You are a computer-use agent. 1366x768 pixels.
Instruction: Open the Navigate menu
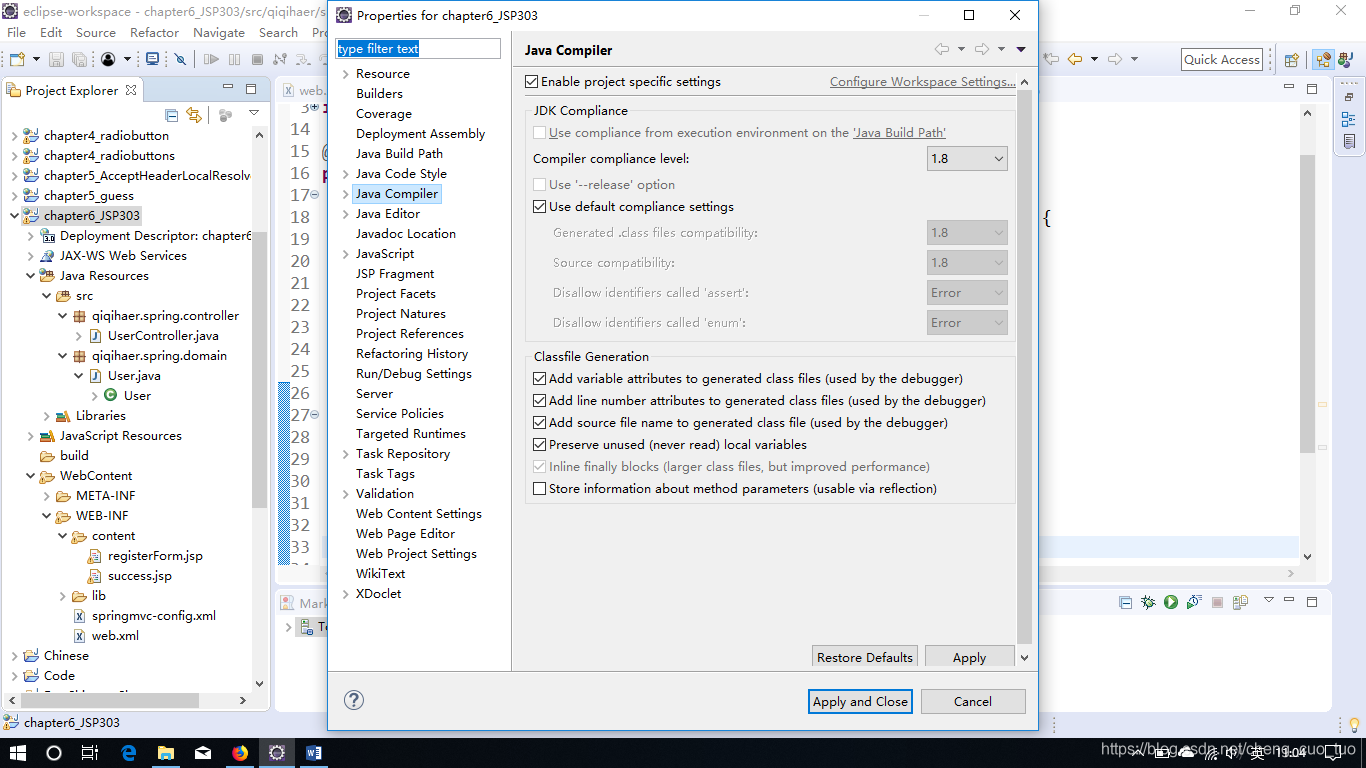point(219,33)
